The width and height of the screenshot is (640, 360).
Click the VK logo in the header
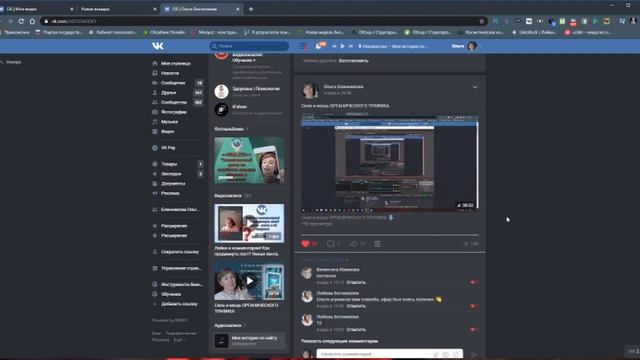click(x=158, y=46)
